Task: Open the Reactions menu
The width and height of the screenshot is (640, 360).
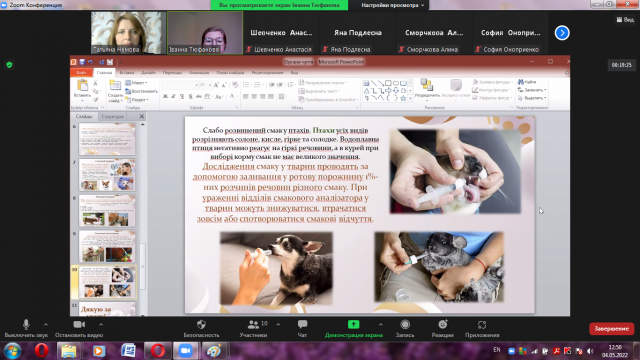Action: (x=442, y=328)
